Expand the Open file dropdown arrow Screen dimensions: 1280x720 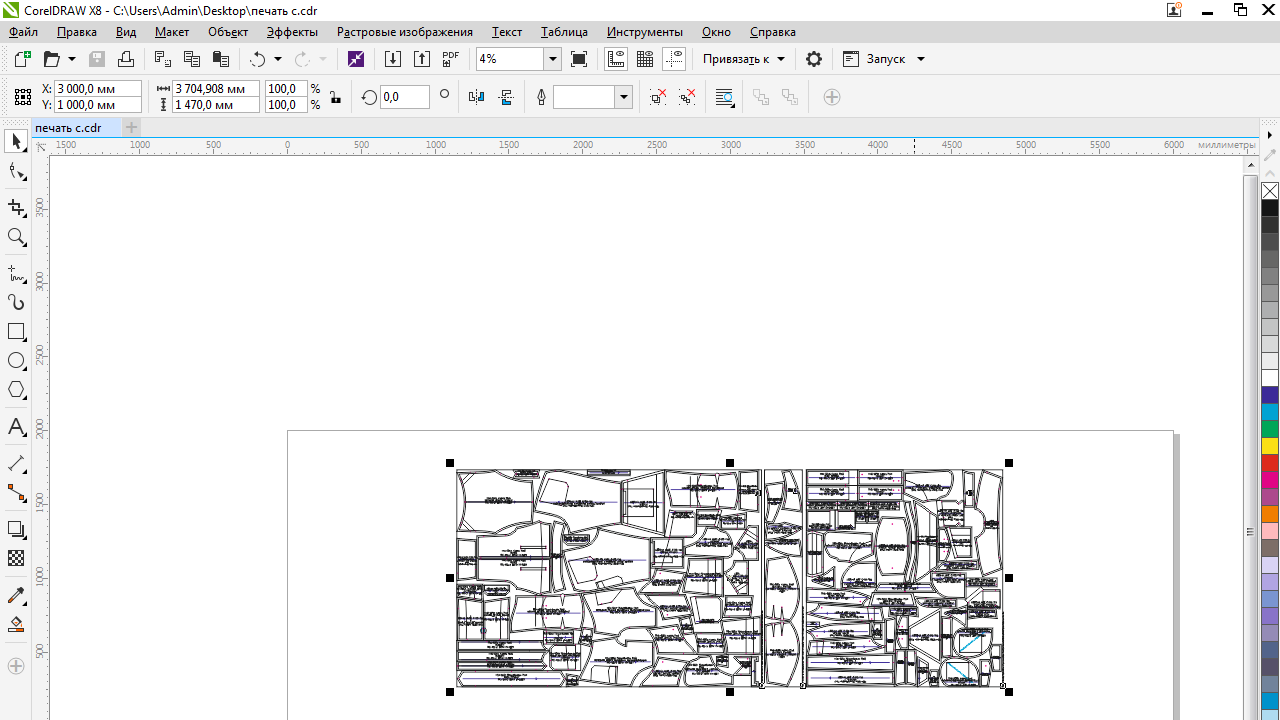pos(72,59)
